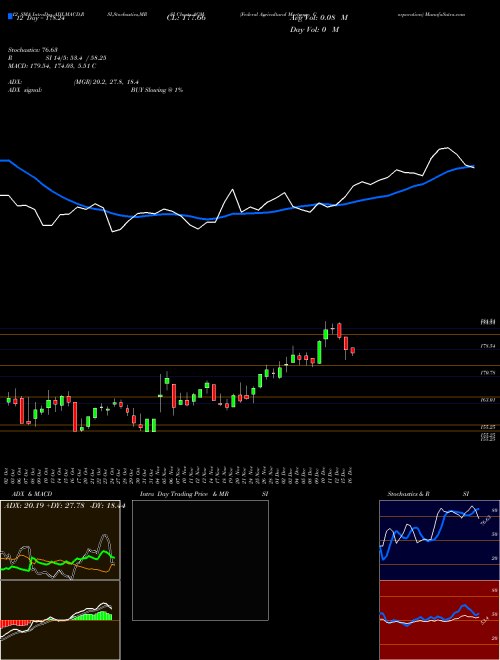Open the blue Stochastics chart panel
Screen dimensions: 500x660
pyautogui.click(x=439, y=540)
